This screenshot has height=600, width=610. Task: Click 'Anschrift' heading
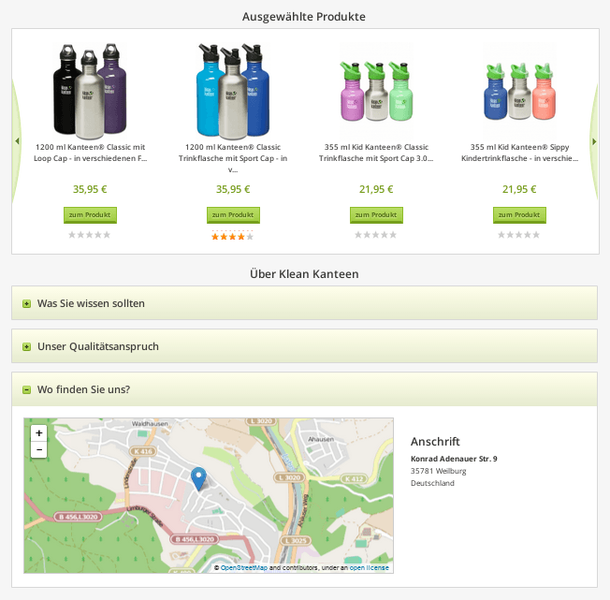pos(435,442)
